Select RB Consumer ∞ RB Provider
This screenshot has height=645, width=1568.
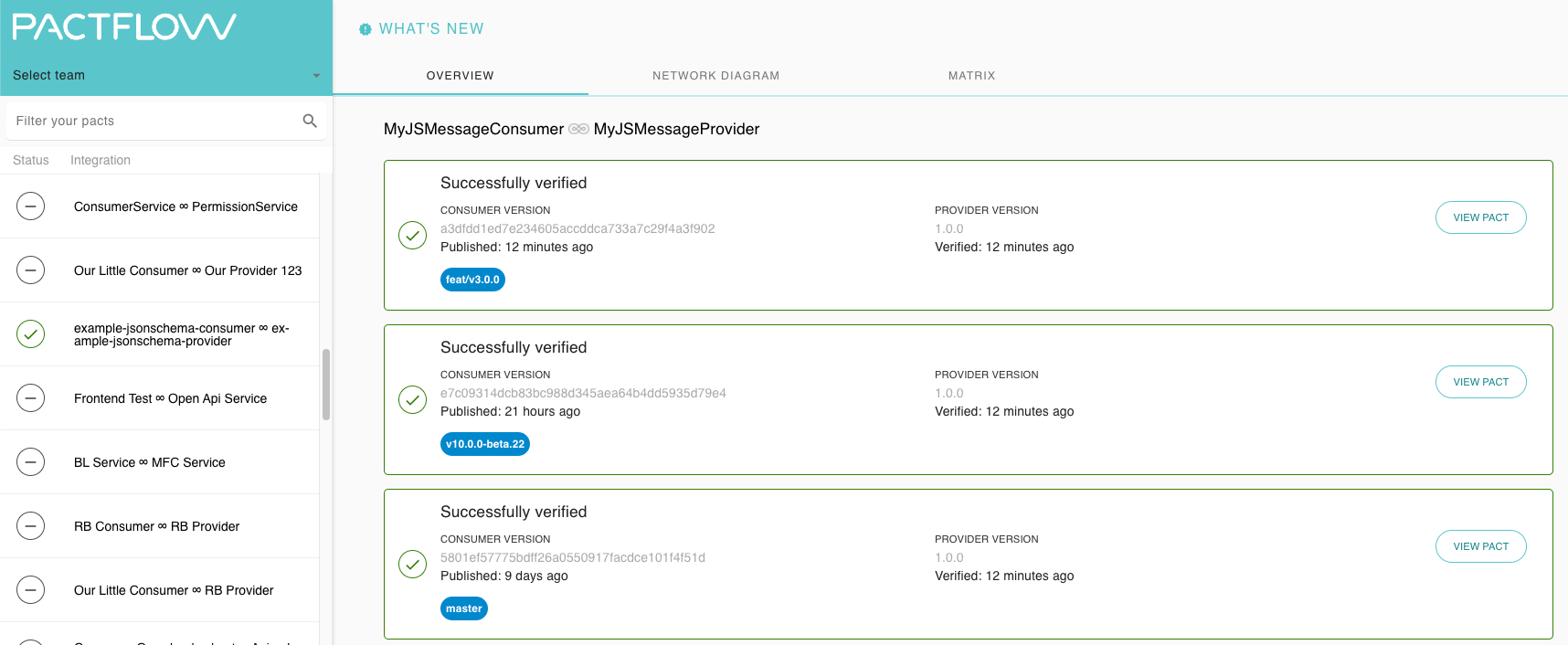click(160, 526)
